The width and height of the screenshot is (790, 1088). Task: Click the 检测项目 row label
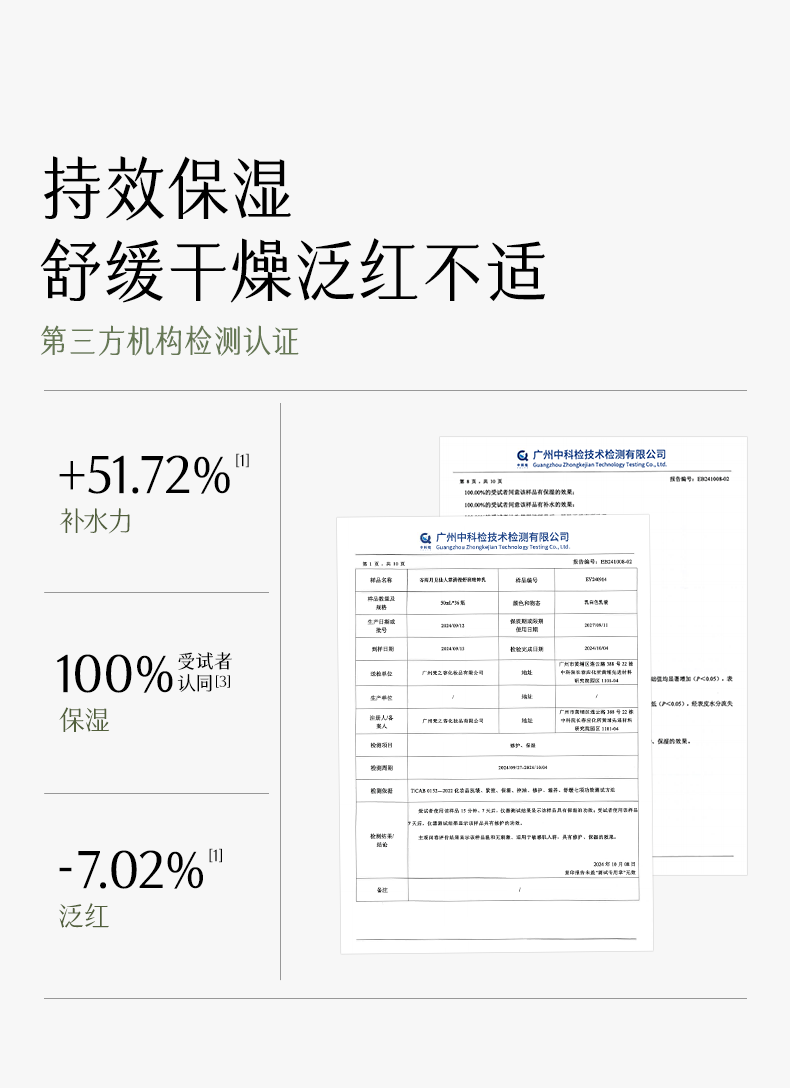[381, 745]
